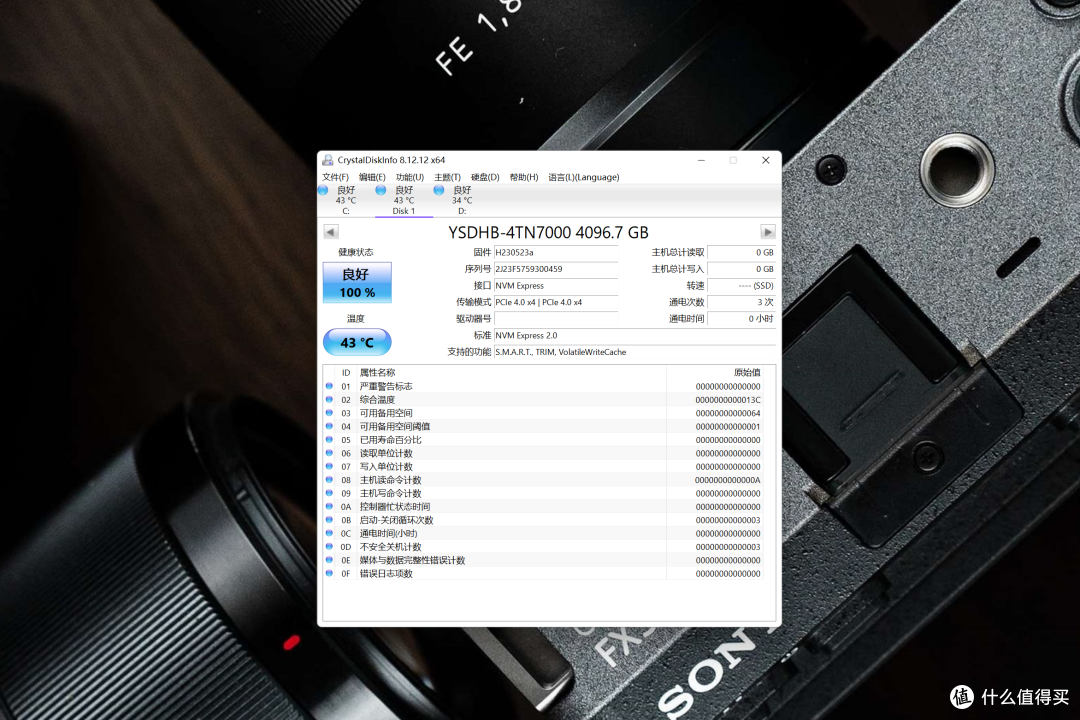Select status dot of row 0B 启动-关闭循环次数

[x=329, y=520]
